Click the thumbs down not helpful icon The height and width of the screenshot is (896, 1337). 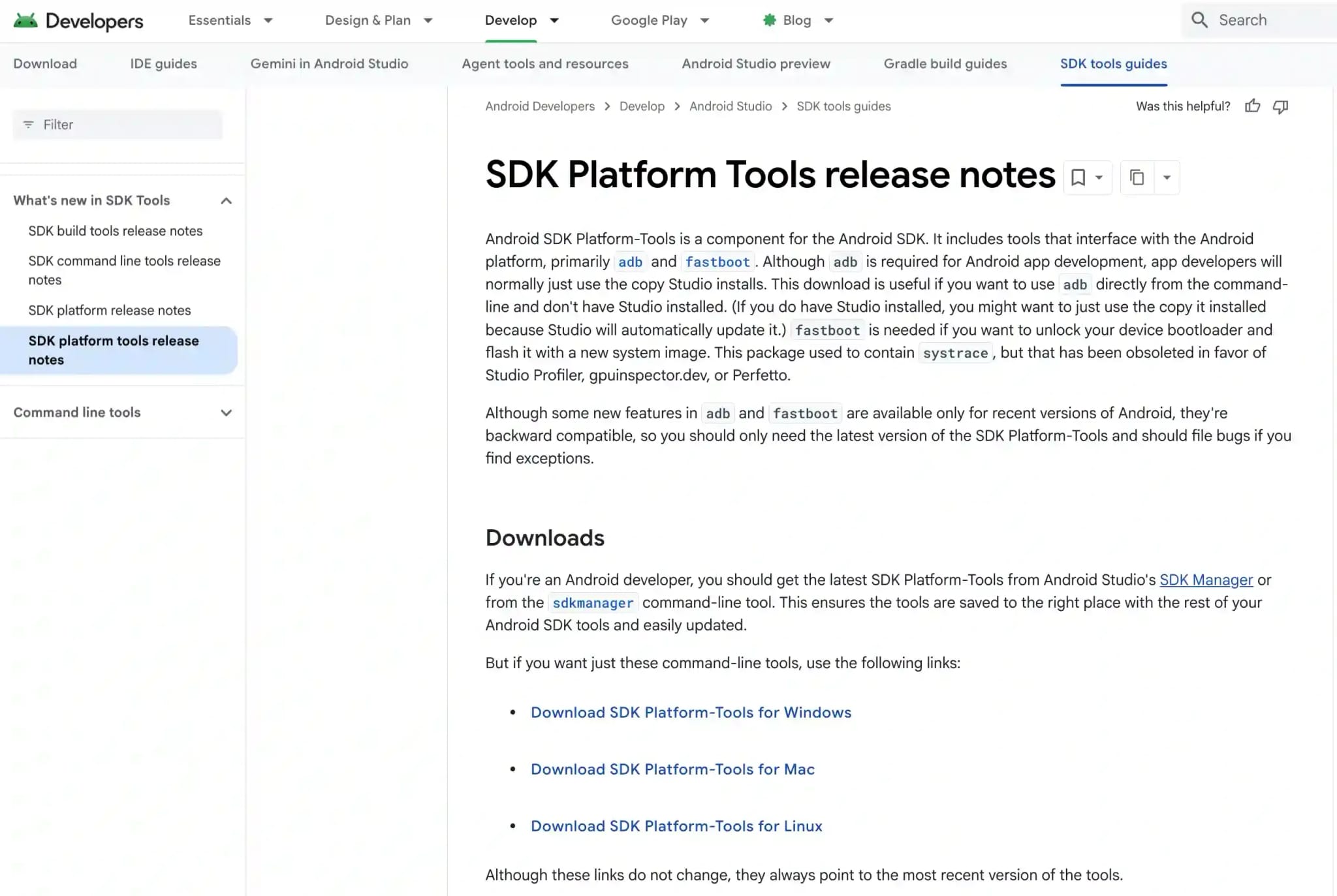(x=1281, y=106)
